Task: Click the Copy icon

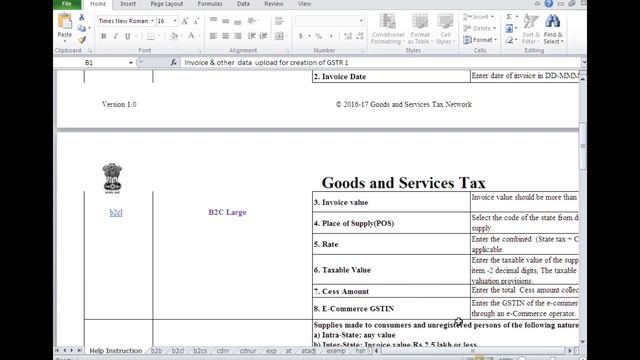Action: pyautogui.click(x=81, y=28)
